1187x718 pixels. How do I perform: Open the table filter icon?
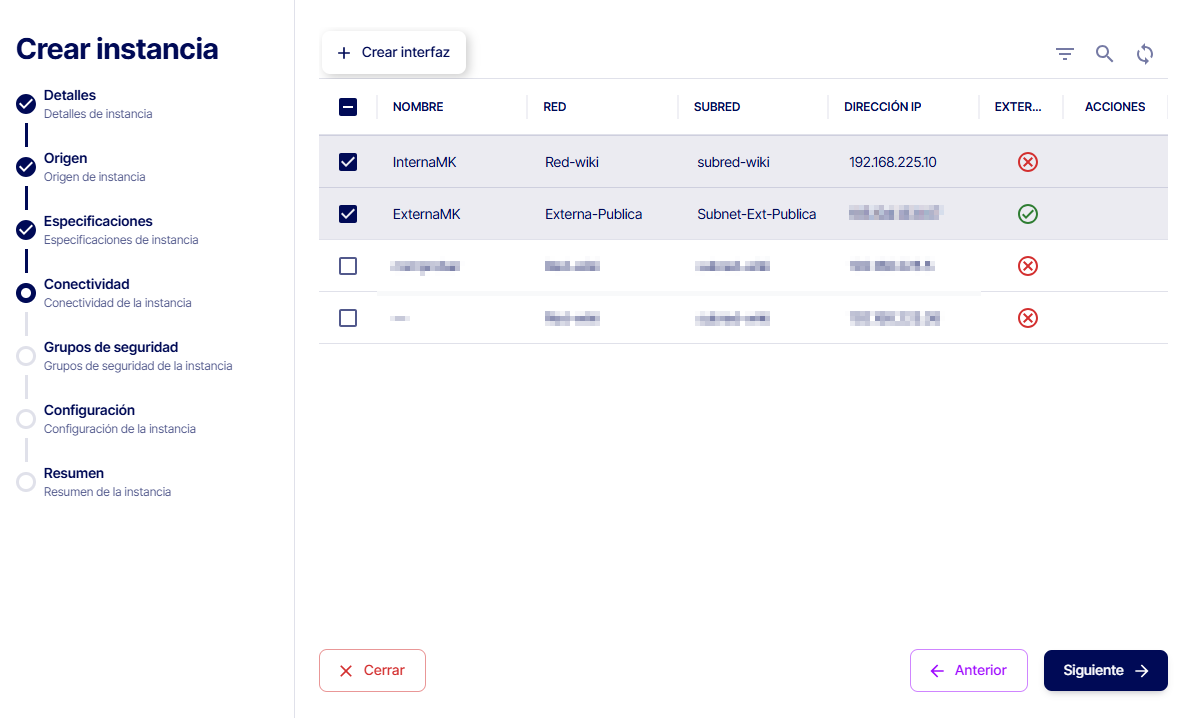tap(1065, 54)
